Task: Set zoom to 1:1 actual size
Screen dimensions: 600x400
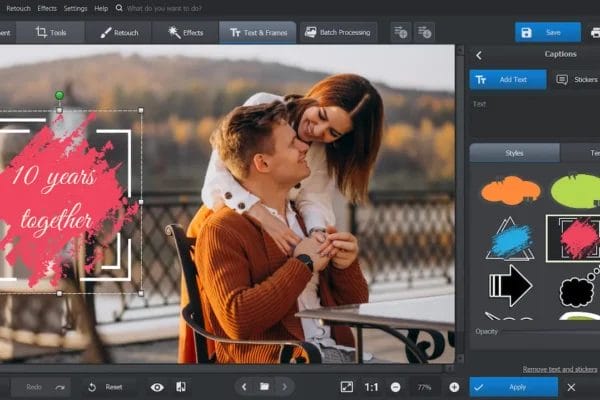Action: (371, 387)
